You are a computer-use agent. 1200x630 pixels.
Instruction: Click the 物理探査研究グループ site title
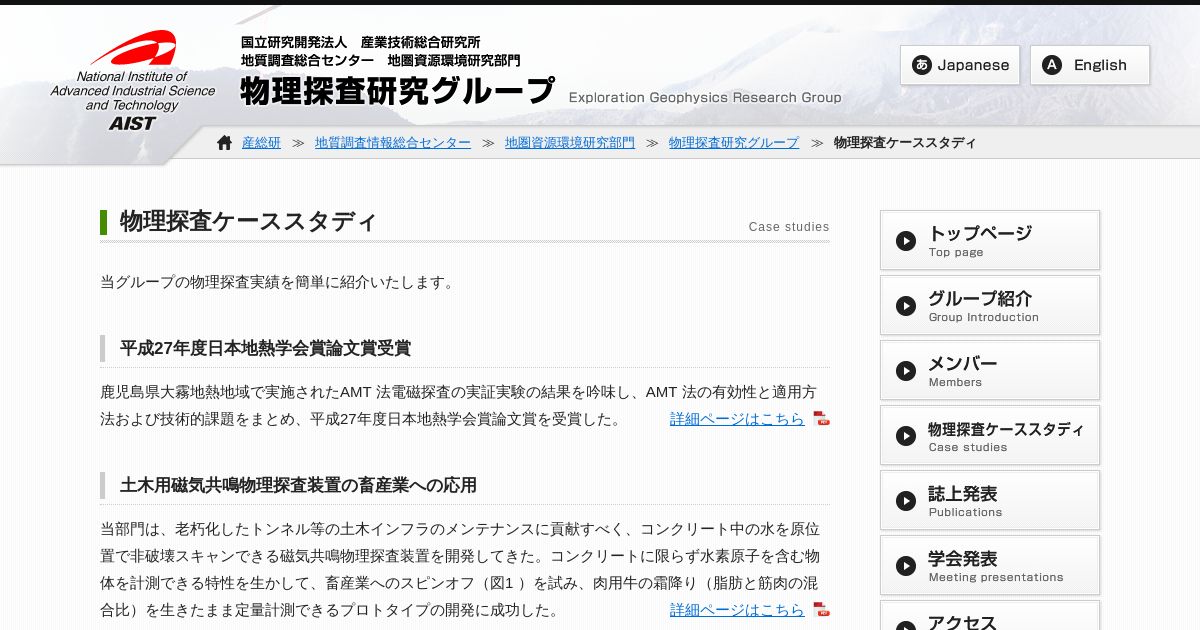tap(397, 91)
